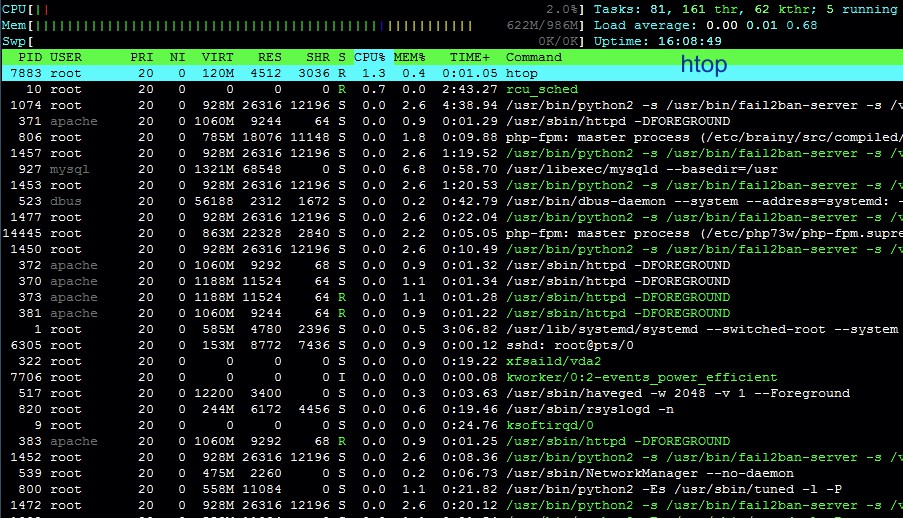This screenshot has width=903, height=518.
Task: Click the TIME+ column header
Action: click(x=470, y=57)
